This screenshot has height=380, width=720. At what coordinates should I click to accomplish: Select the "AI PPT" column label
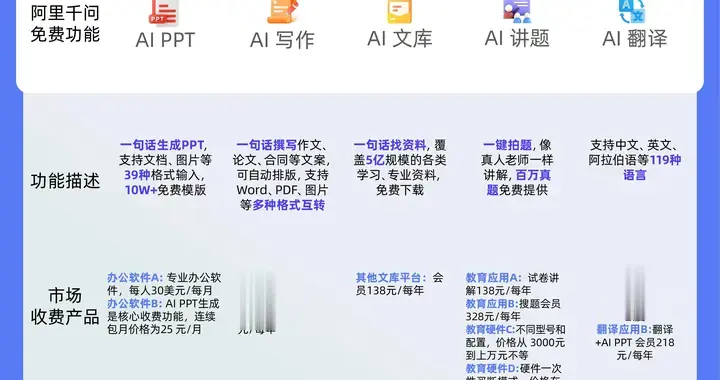(165, 40)
